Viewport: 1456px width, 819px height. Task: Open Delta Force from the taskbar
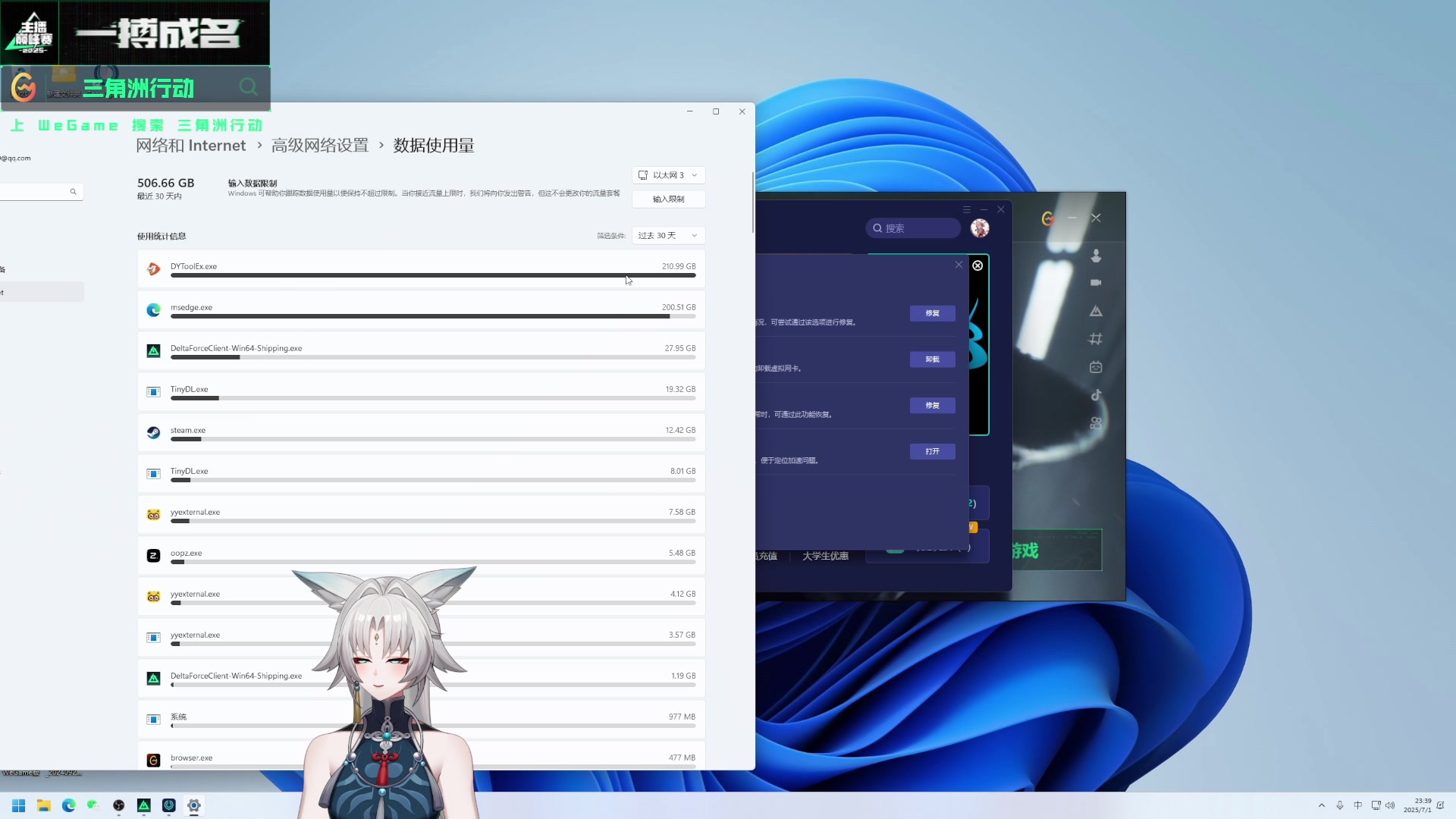[143, 805]
